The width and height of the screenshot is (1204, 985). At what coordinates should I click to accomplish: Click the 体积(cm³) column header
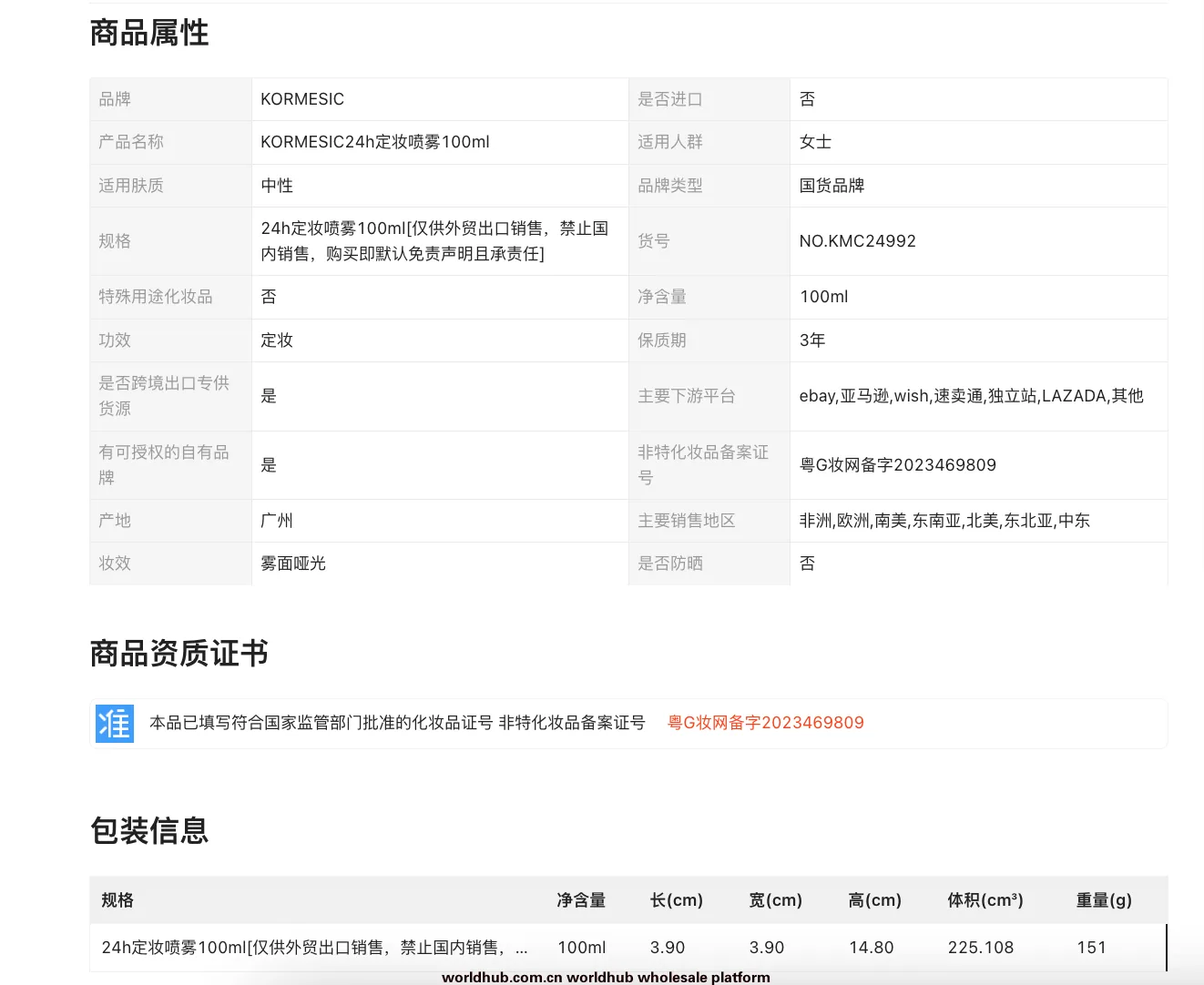coord(985,900)
